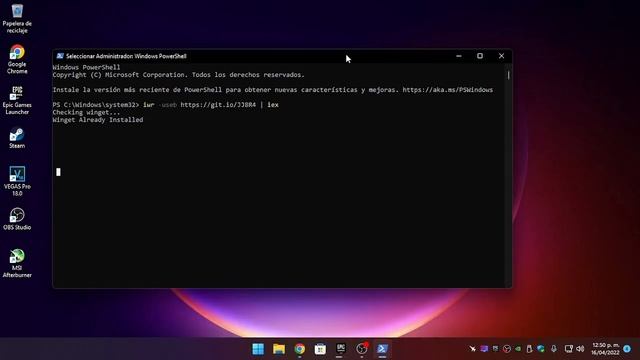The width and height of the screenshot is (640, 360).
Task: Open the Windows Start menu
Action: point(258,349)
